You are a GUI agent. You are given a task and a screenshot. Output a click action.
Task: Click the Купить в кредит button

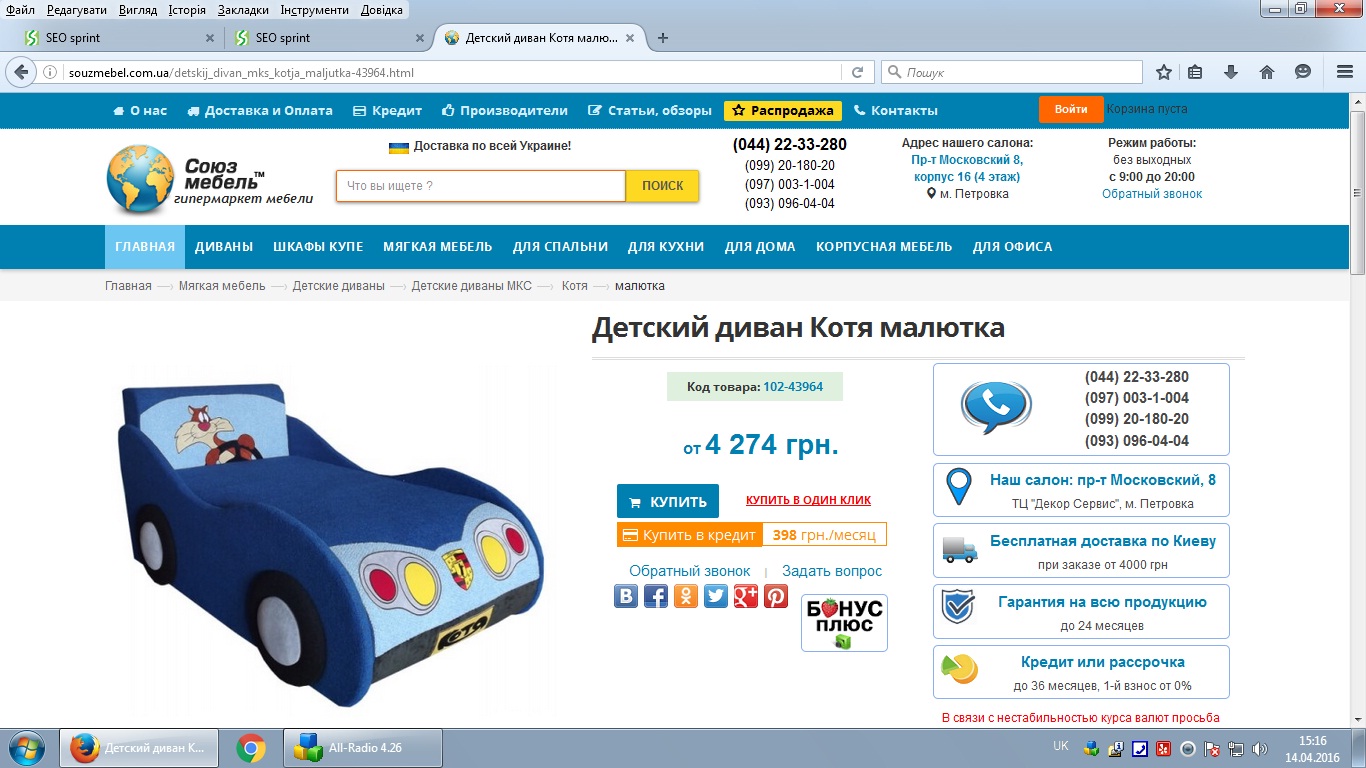(689, 535)
